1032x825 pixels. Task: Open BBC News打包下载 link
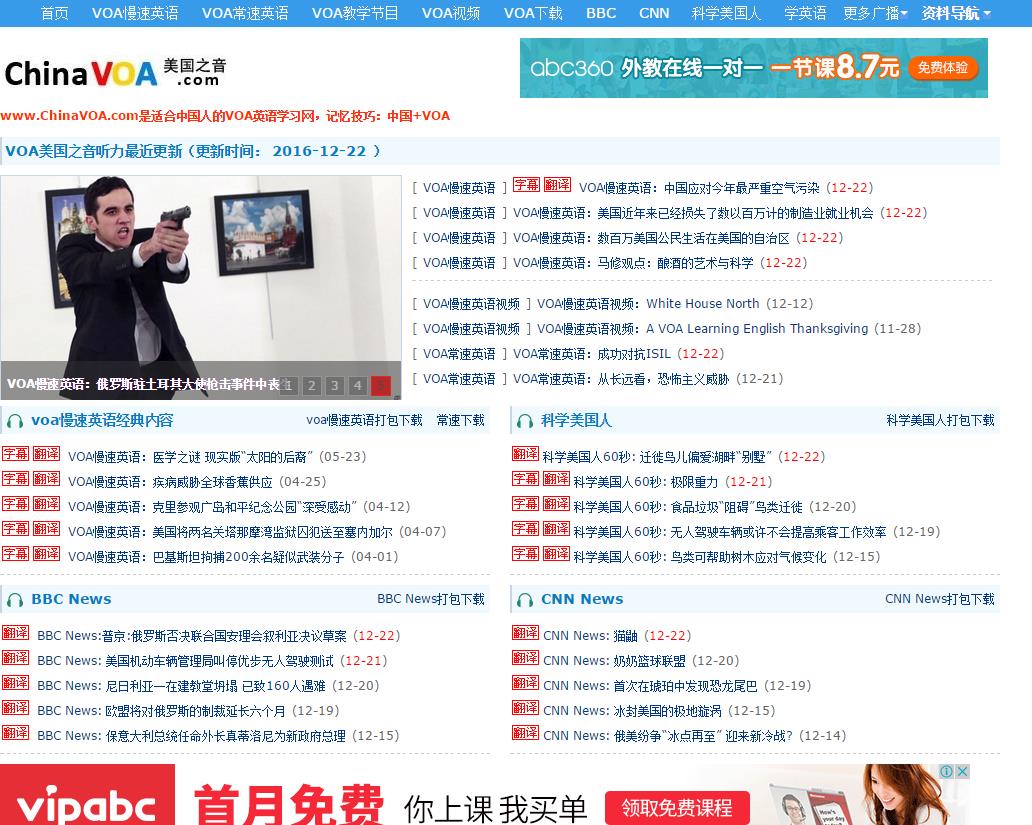tap(430, 599)
